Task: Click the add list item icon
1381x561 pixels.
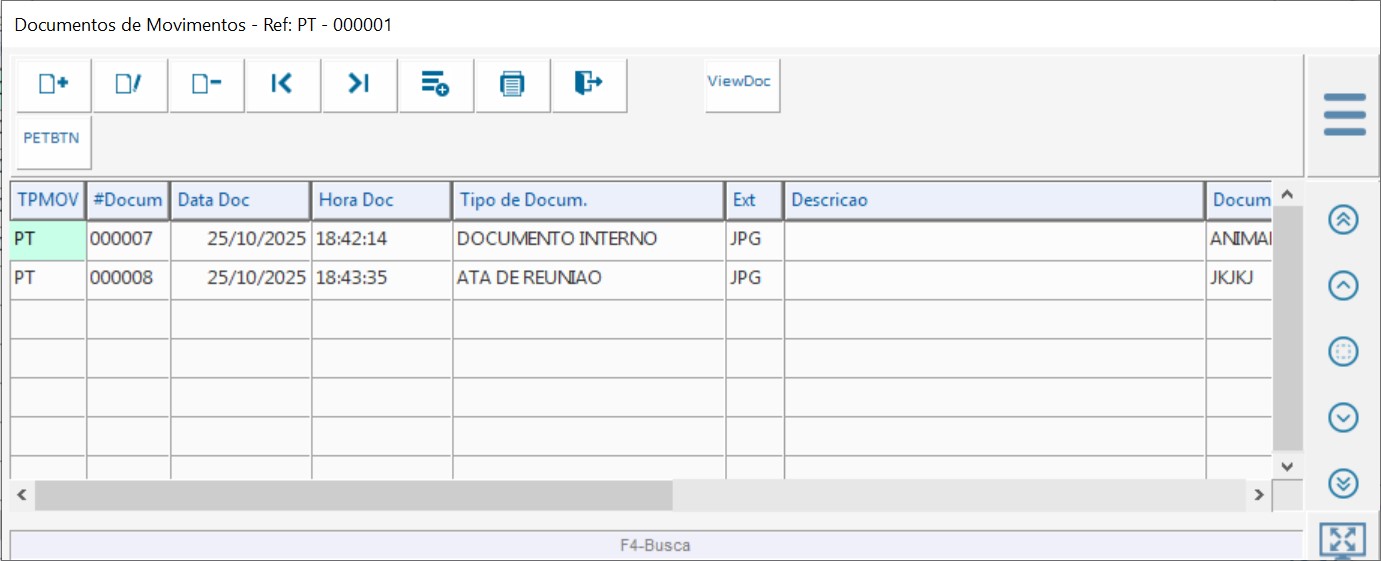Action: [436, 85]
